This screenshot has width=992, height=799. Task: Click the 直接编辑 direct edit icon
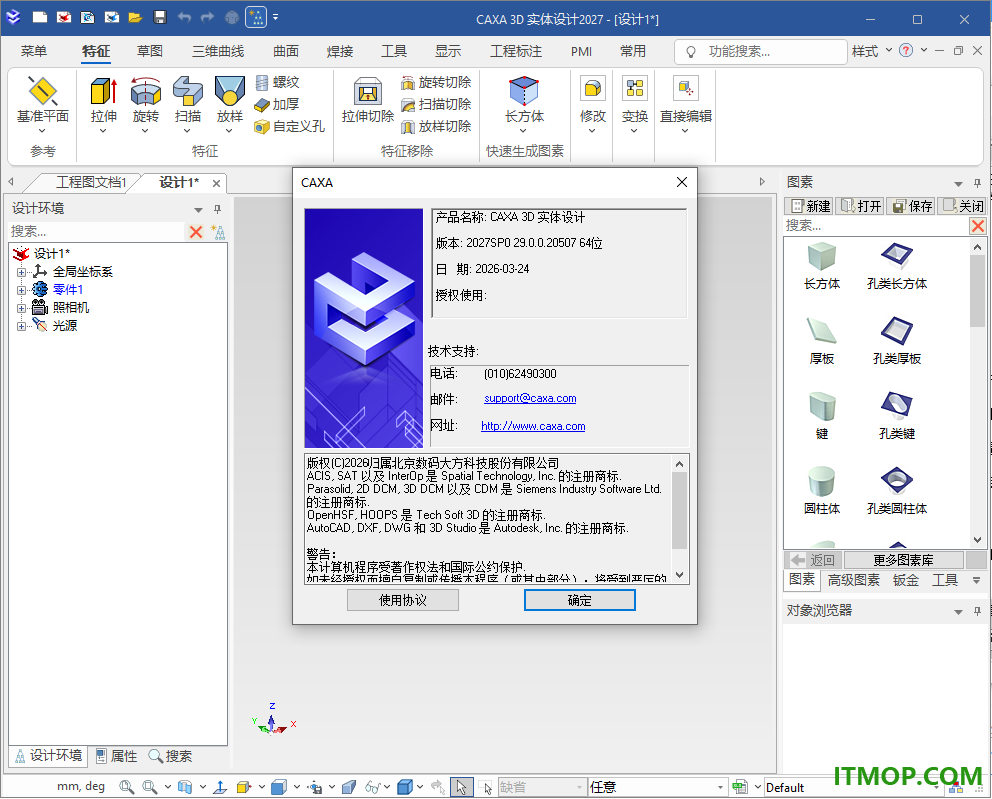point(686,89)
